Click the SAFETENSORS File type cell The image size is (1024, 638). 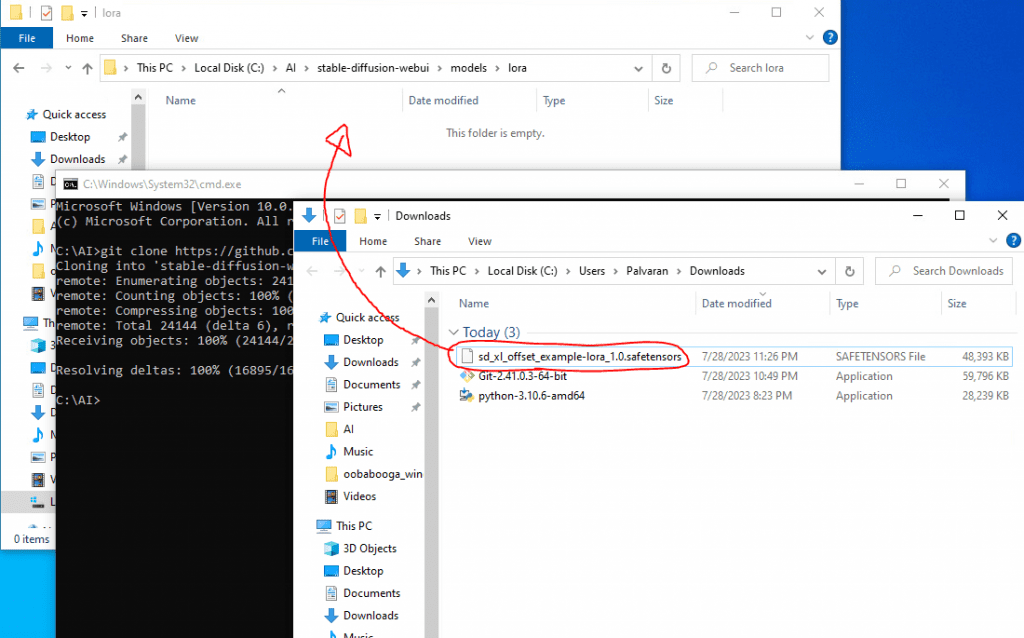tap(880, 357)
